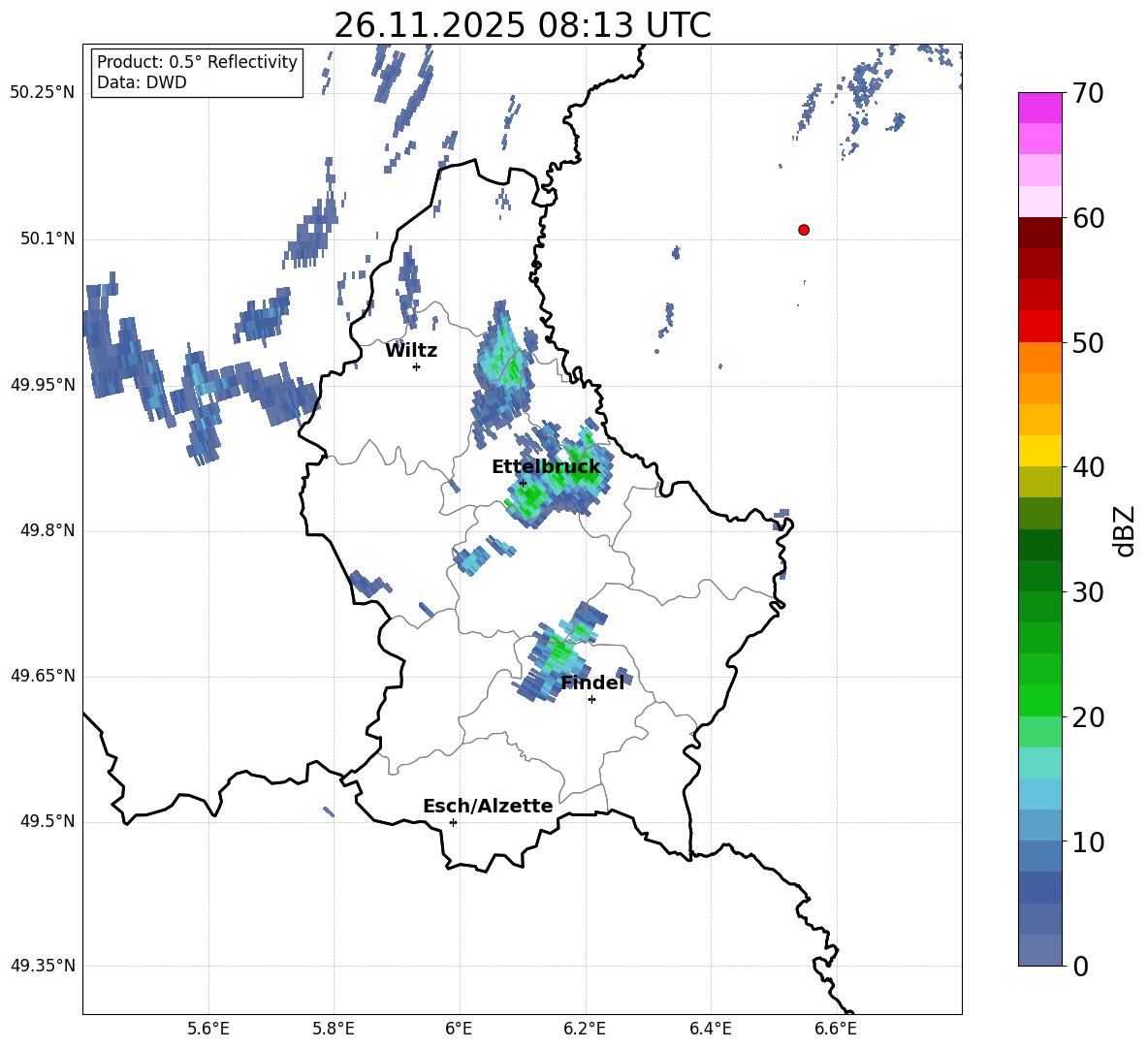Click the 10 colorbar tick label
Viewport: 1148px width, 1048px height.
1089,842
